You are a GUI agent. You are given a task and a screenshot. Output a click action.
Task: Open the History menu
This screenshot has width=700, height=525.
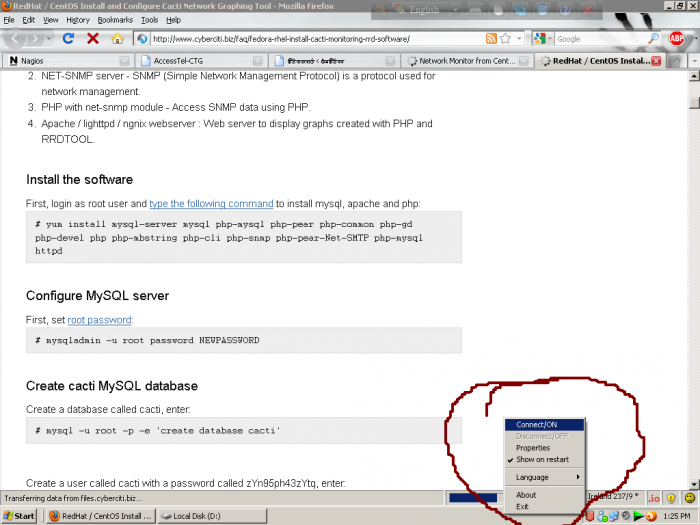[78, 20]
